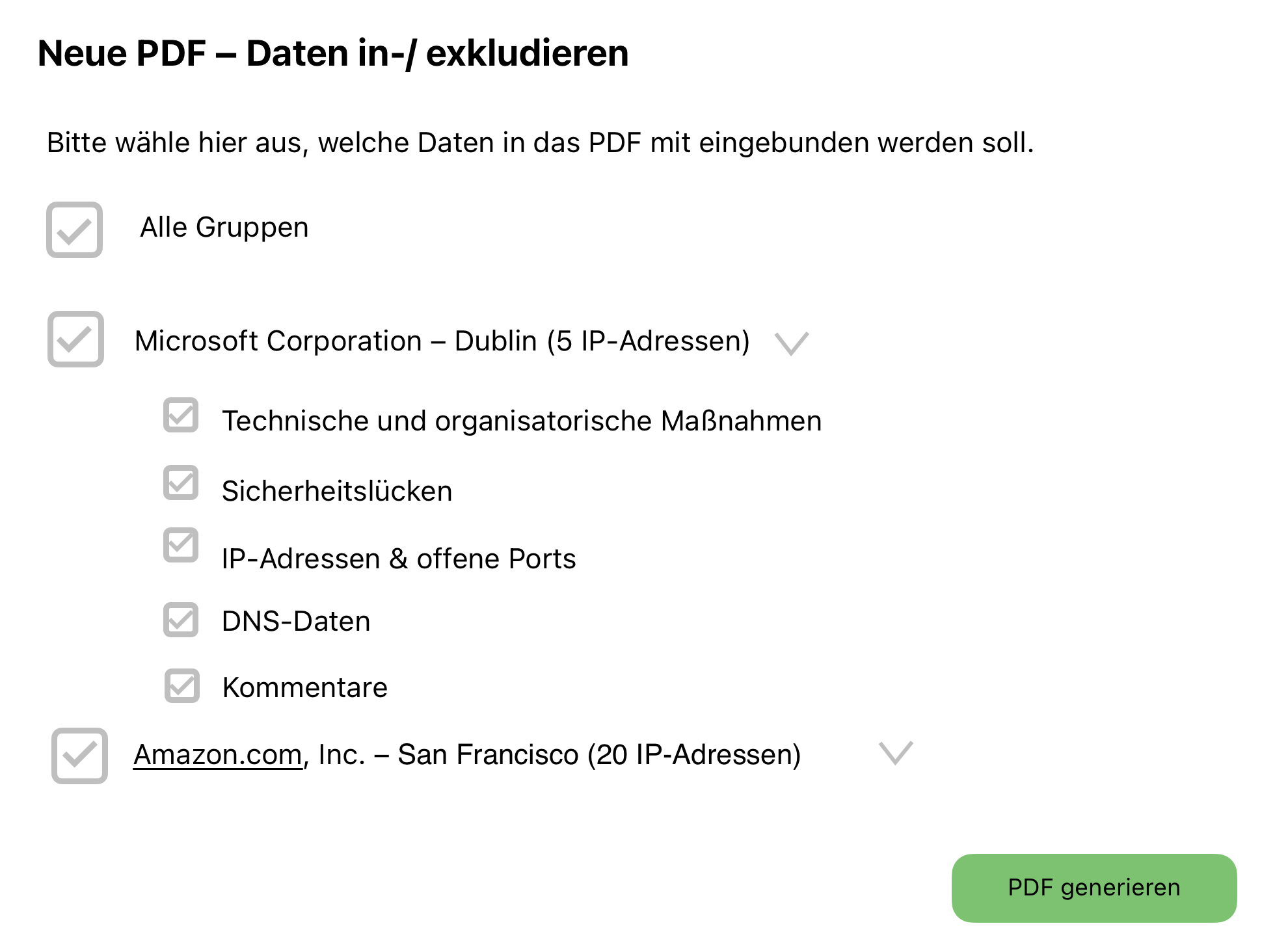Uncheck the Amazon.com San Francisco group checkbox
The width and height of the screenshot is (1275, 952).
79,756
